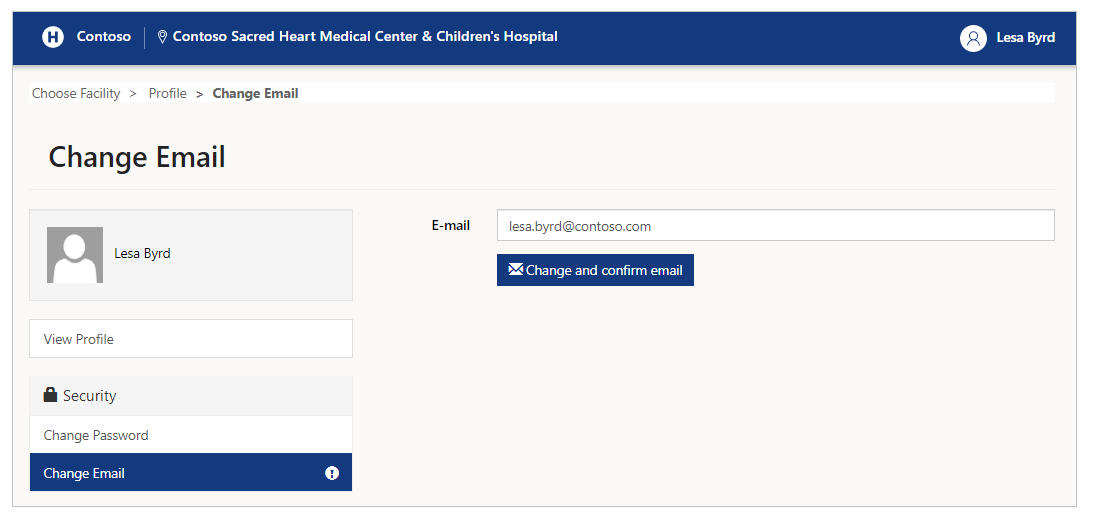This screenshot has height=522, width=1094.
Task: Go to Choose Facility breadcrumb
Action: pos(76,94)
